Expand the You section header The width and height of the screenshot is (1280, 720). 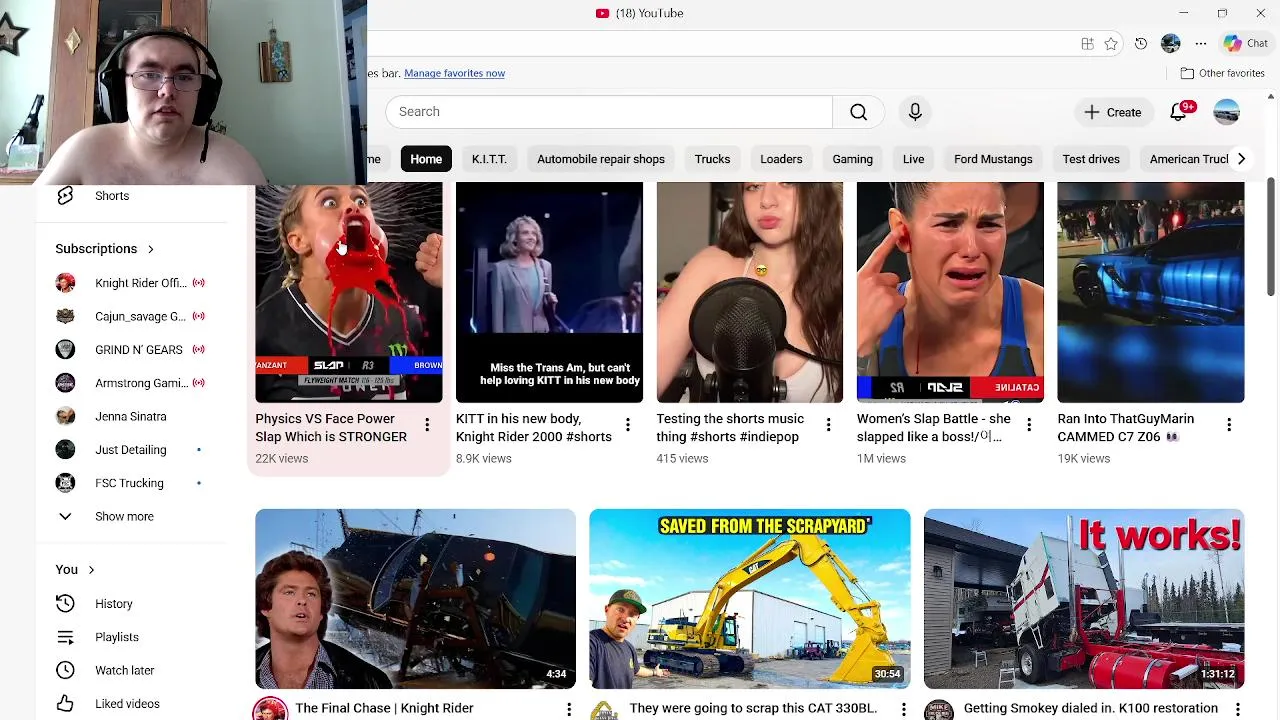tap(75, 570)
